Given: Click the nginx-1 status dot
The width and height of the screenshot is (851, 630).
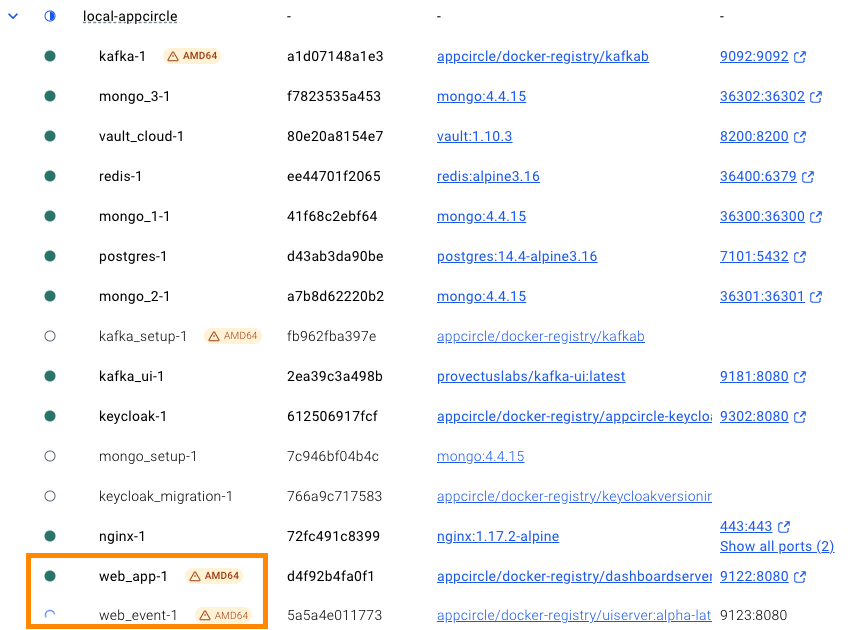Looking at the screenshot, I should 50,536.
